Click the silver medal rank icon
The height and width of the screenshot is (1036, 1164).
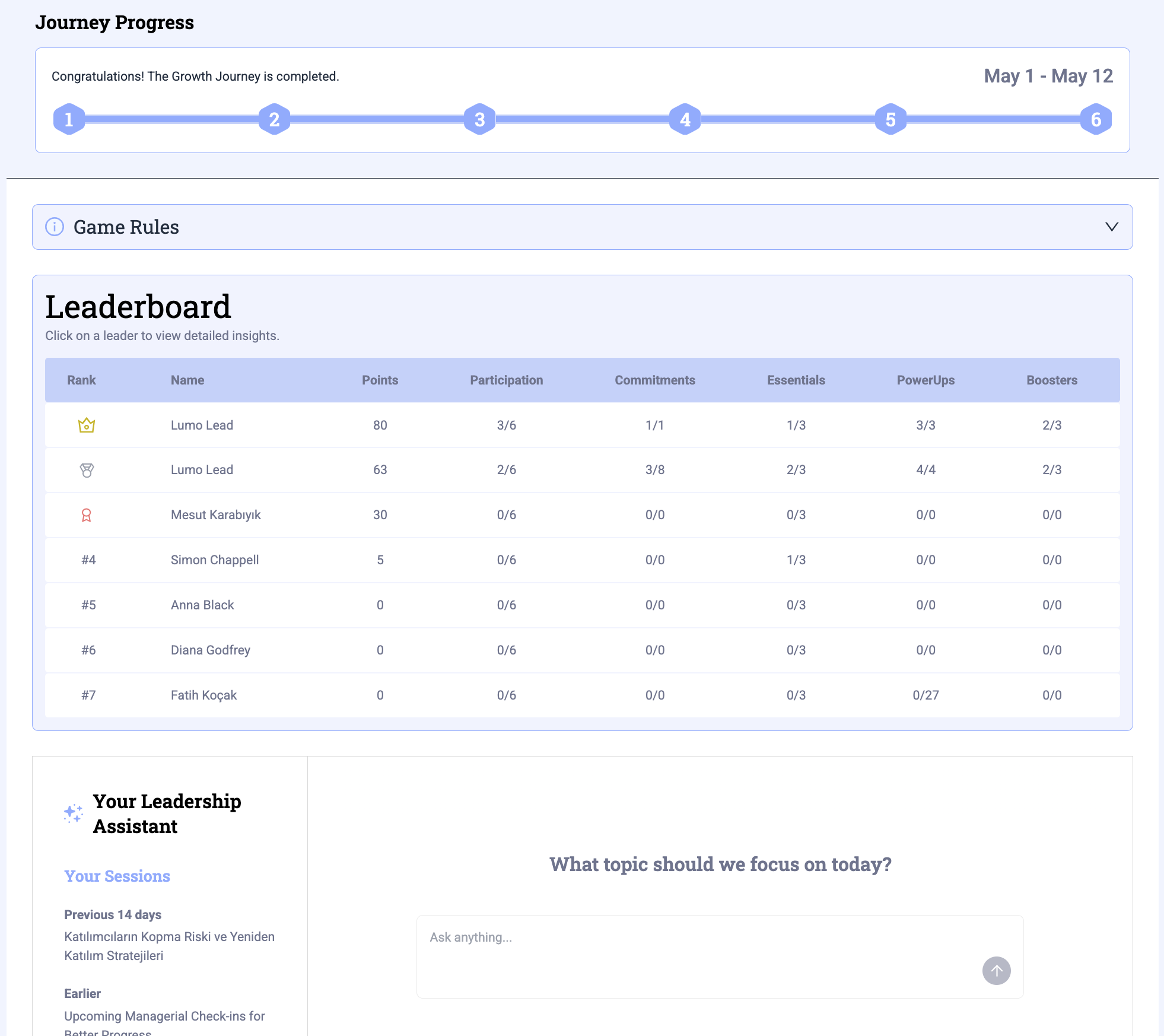point(87,470)
